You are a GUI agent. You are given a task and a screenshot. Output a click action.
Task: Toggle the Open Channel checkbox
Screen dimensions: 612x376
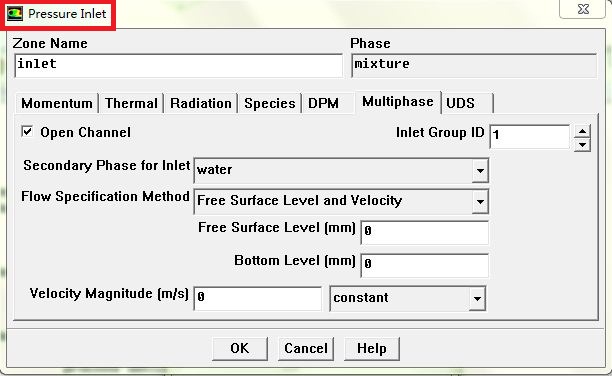click(27, 131)
